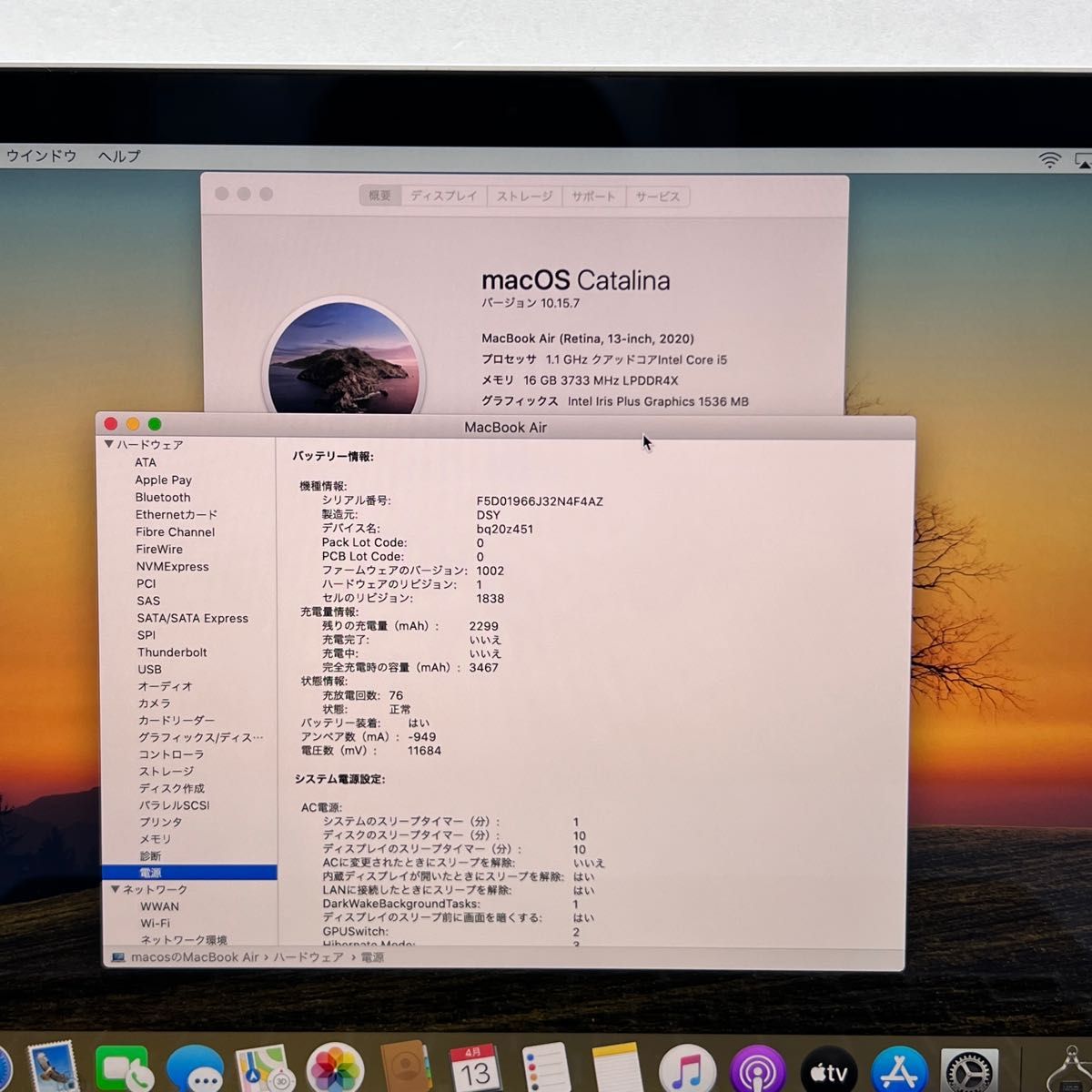Select ディスク作成 in the sidebar
Viewport: 1092px width, 1092px height.
(172, 788)
